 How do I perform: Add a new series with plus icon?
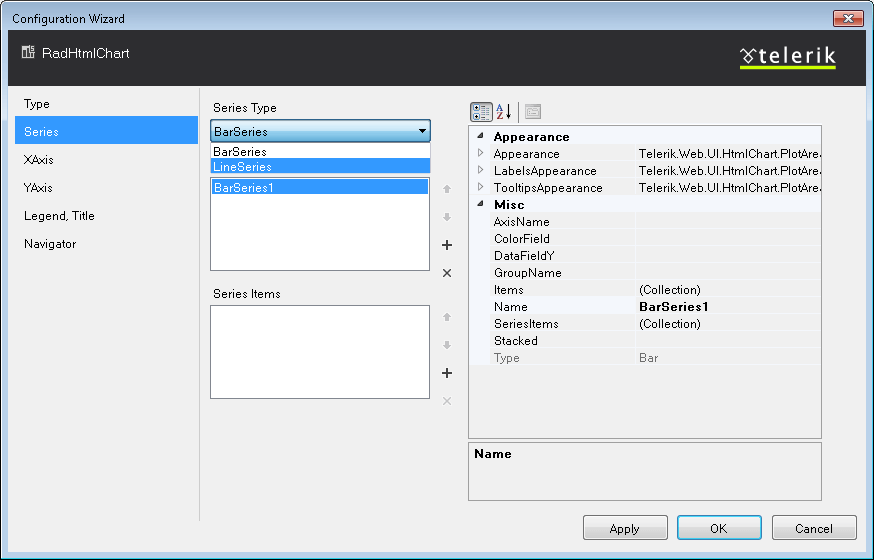(x=447, y=245)
